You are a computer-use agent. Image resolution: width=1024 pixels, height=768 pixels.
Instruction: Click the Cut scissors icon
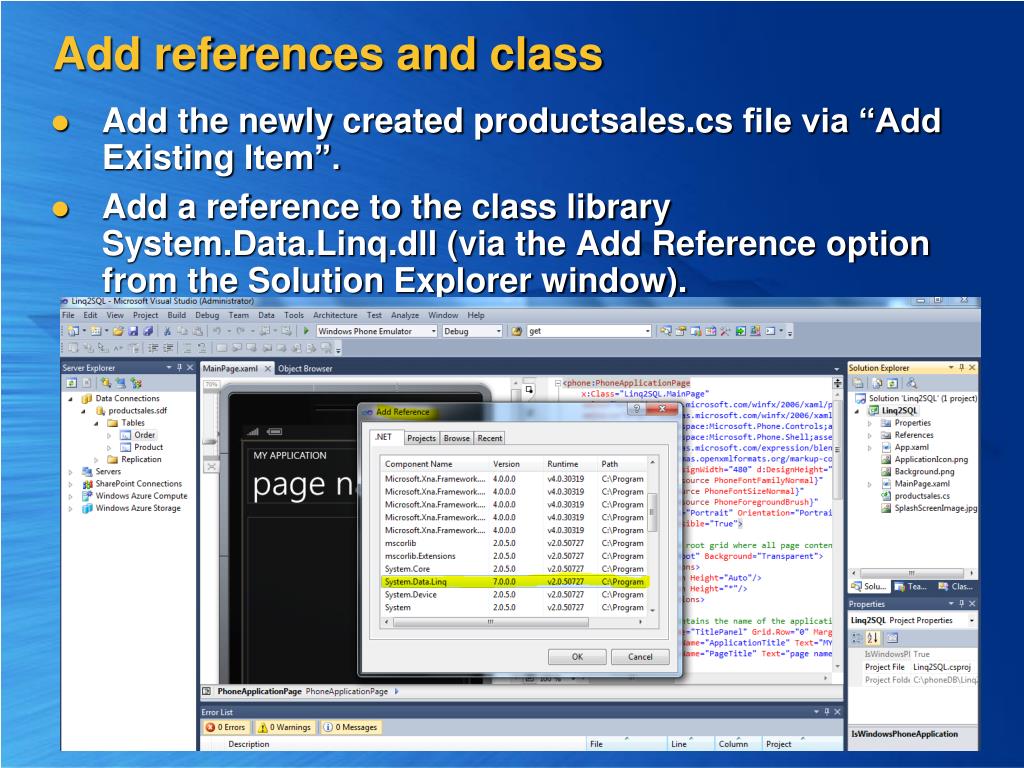167,331
